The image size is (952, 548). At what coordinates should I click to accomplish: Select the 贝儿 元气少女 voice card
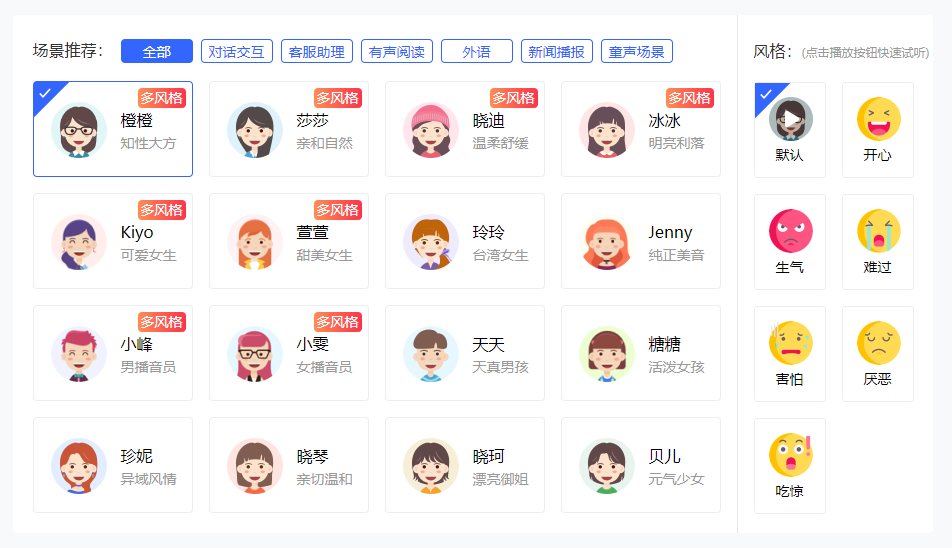[x=641, y=465]
